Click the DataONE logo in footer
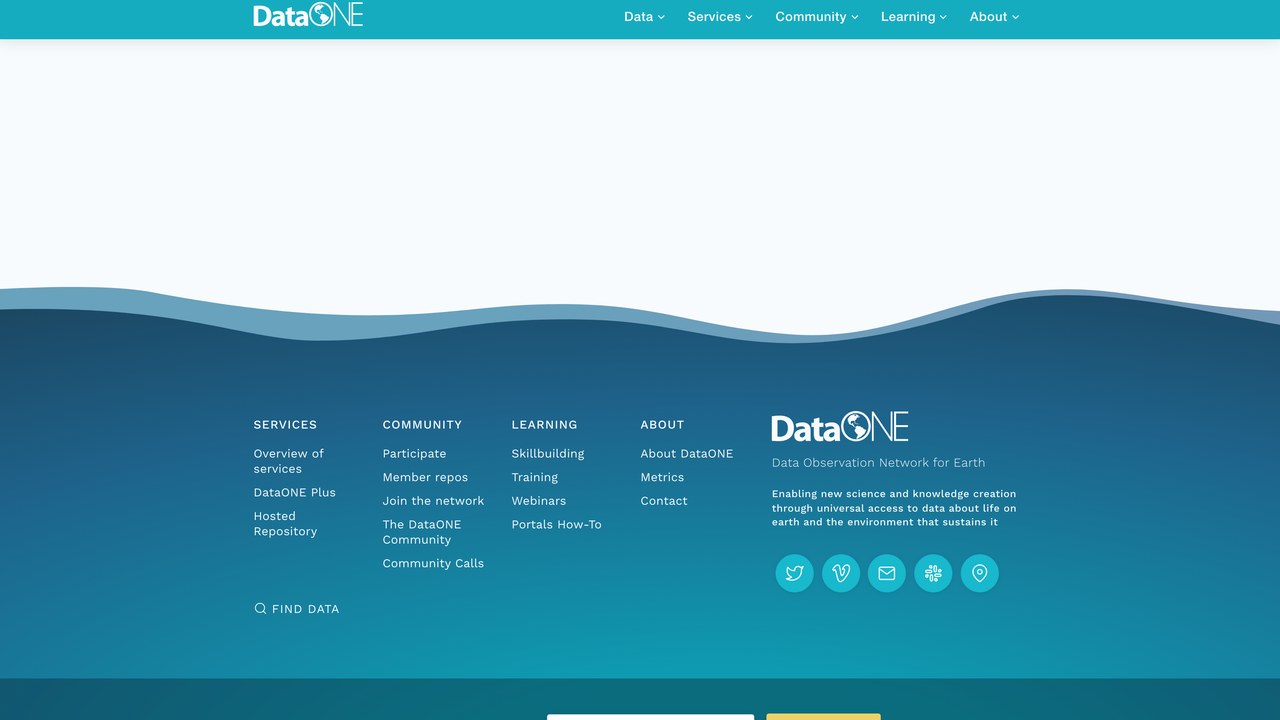 (x=840, y=427)
